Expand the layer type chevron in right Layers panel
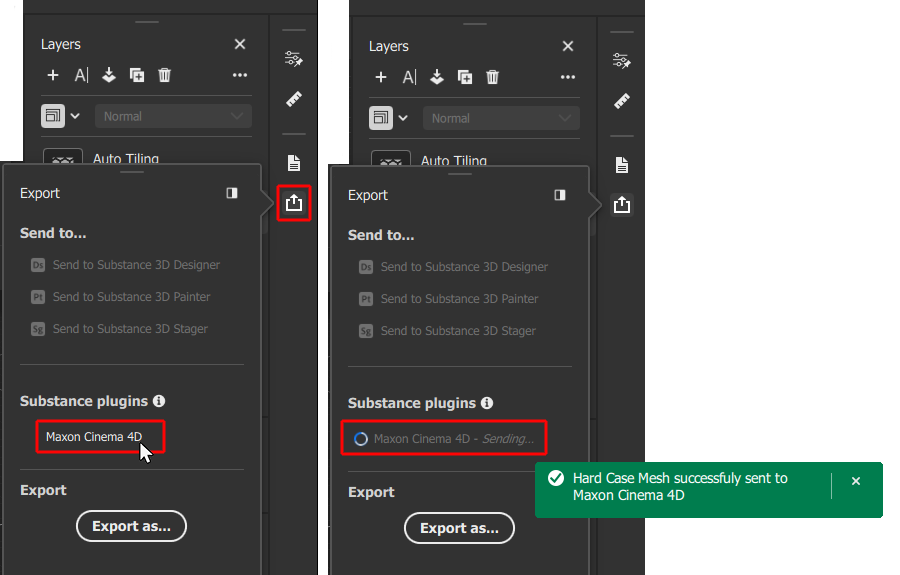 pos(403,118)
